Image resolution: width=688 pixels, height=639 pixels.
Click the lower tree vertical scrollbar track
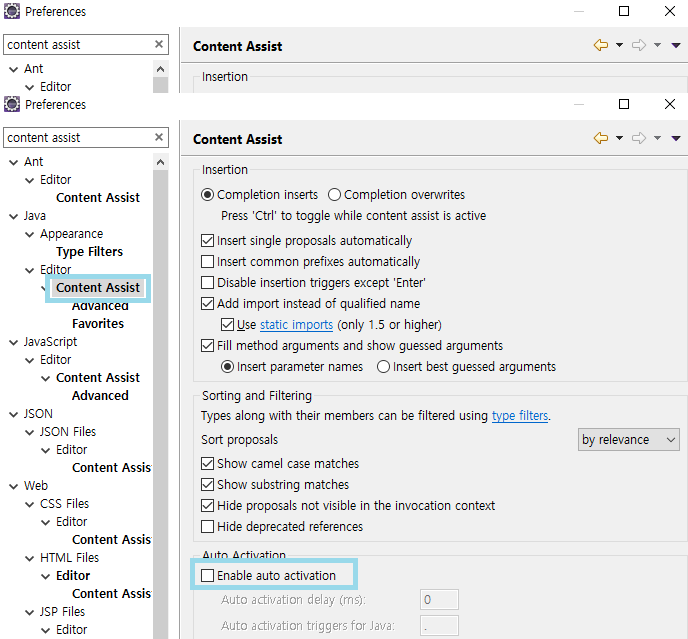coord(161,404)
